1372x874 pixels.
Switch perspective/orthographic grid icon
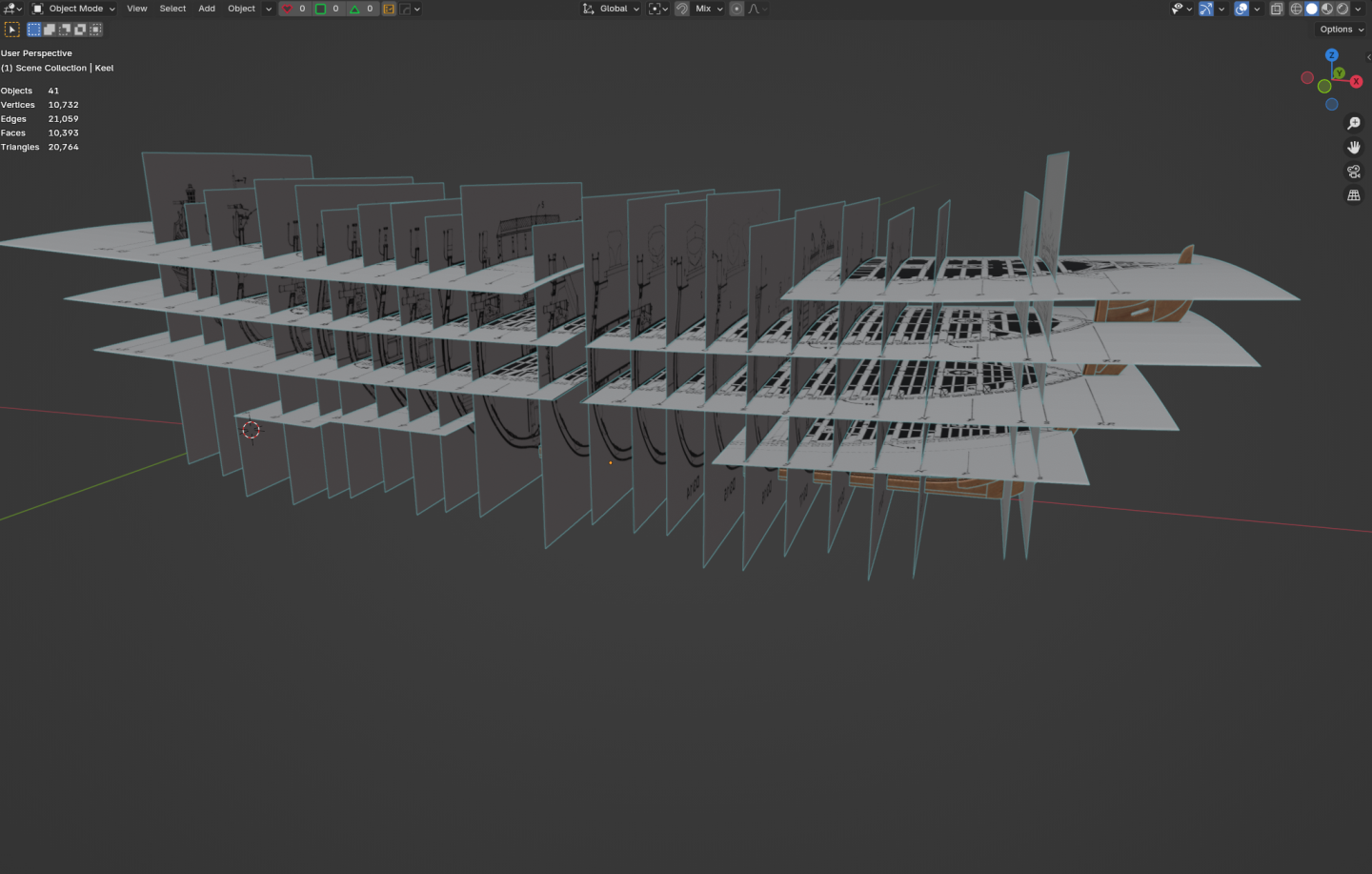coord(1354,195)
